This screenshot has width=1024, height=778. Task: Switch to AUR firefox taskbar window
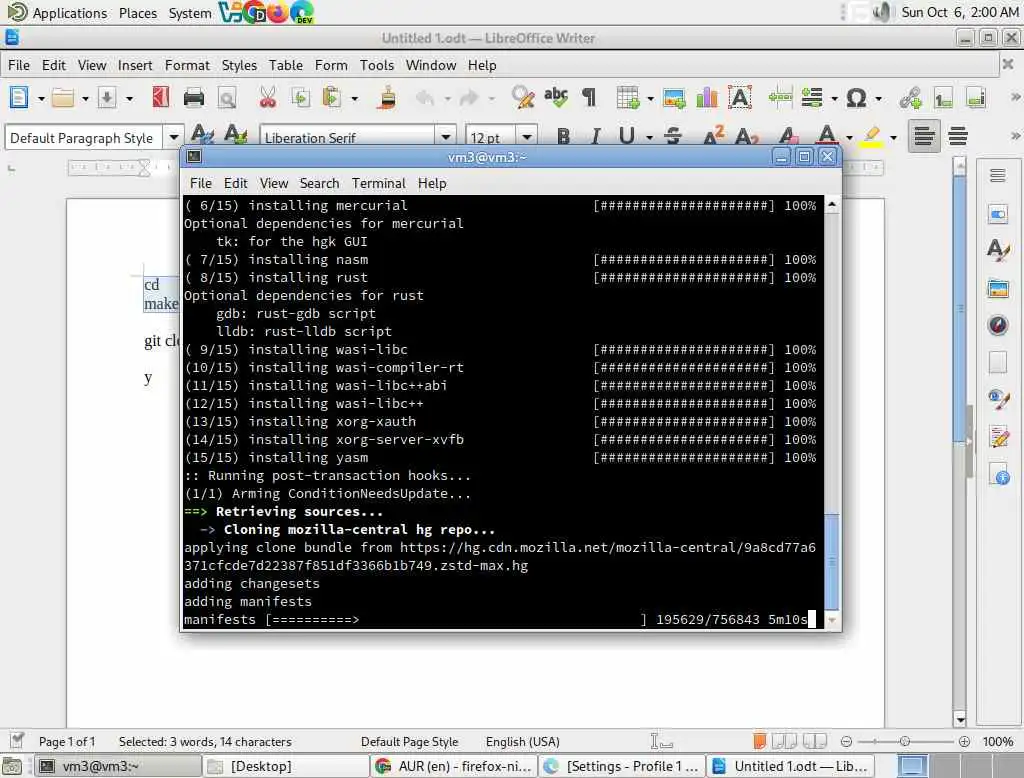(453, 766)
